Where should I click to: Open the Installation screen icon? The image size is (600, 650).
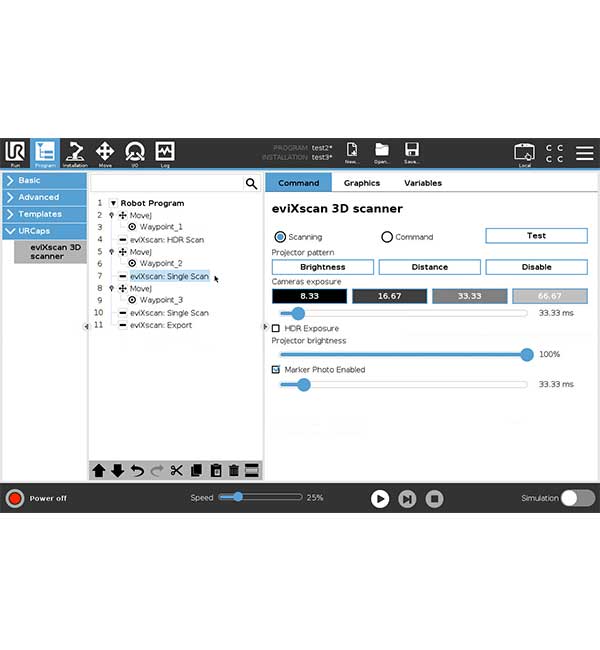75,153
